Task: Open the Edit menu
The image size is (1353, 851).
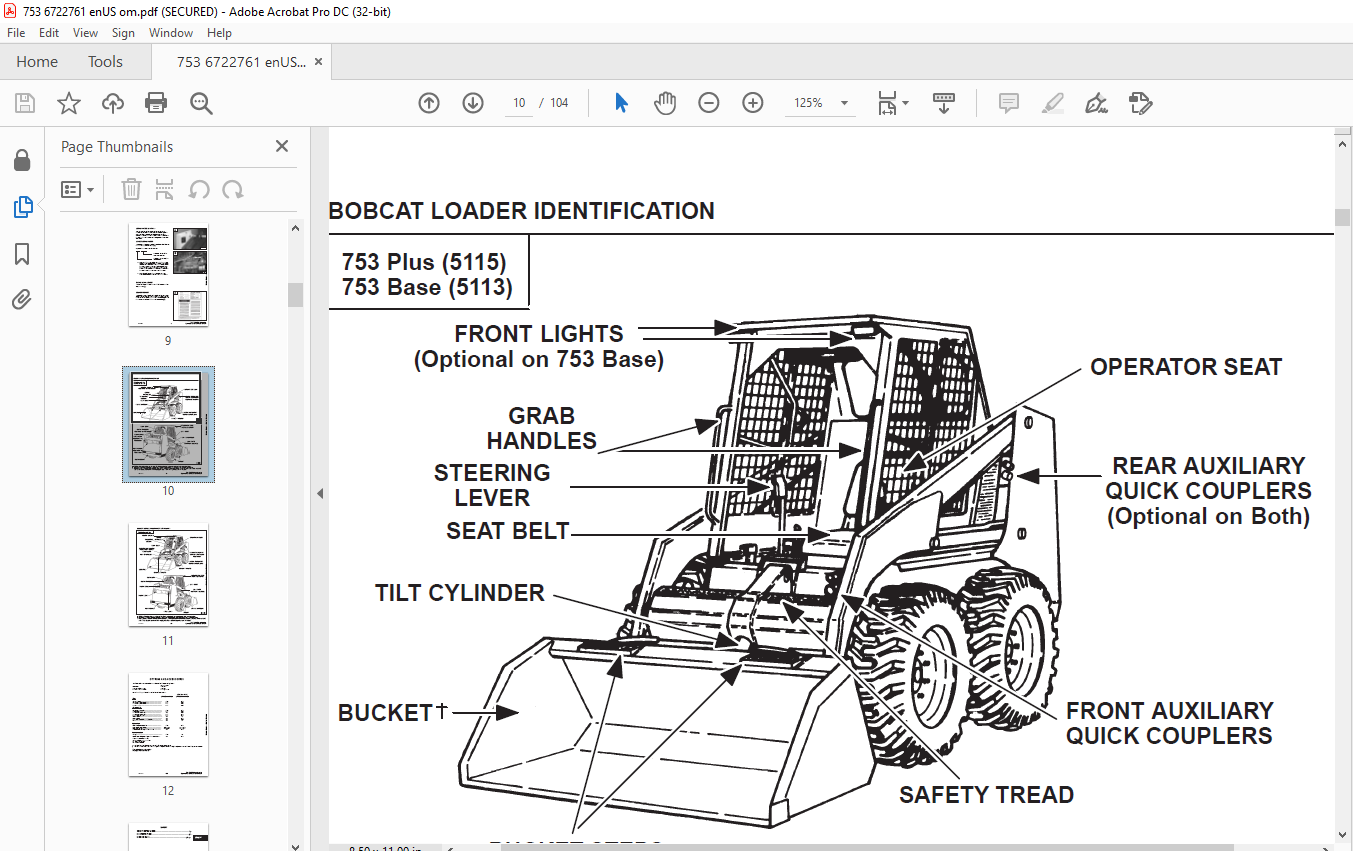Action: [x=49, y=33]
